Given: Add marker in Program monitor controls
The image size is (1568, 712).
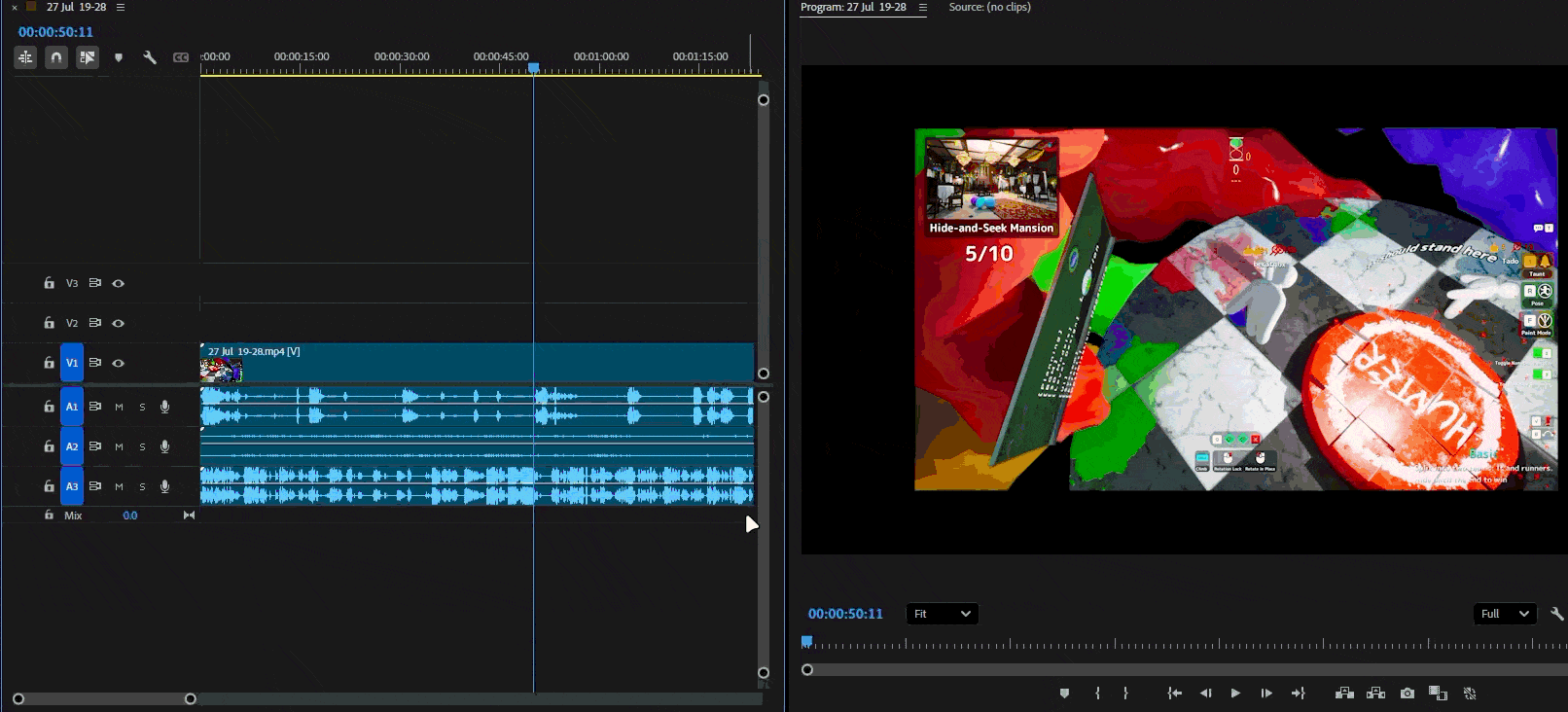Looking at the screenshot, I should click(1064, 694).
